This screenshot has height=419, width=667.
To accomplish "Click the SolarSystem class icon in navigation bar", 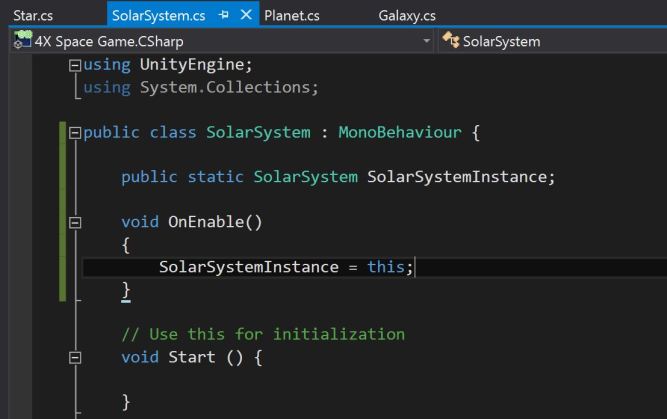I will pyautogui.click(x=450, y=42).
